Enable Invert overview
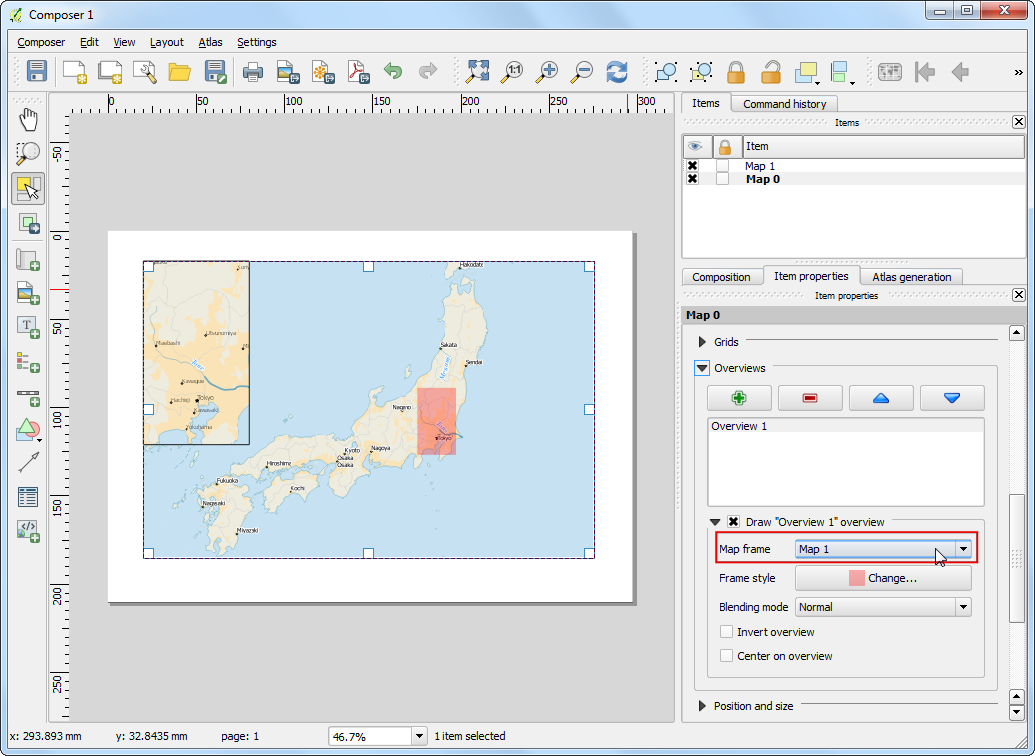This screenshot has height=756, width=1035. [x=726, y=632]
